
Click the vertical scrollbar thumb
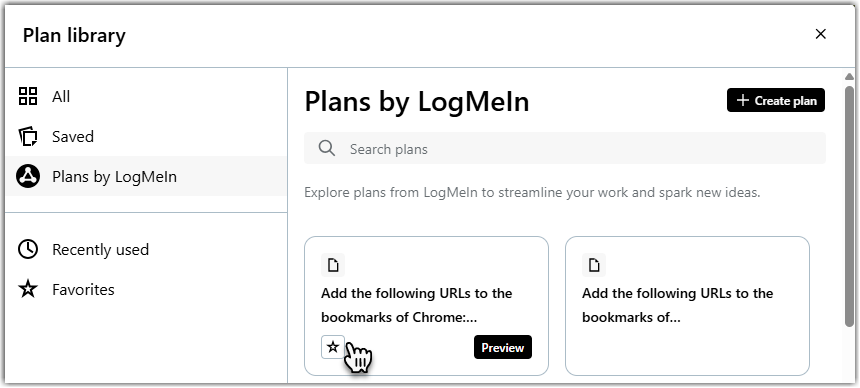click(x=849, y=206)
